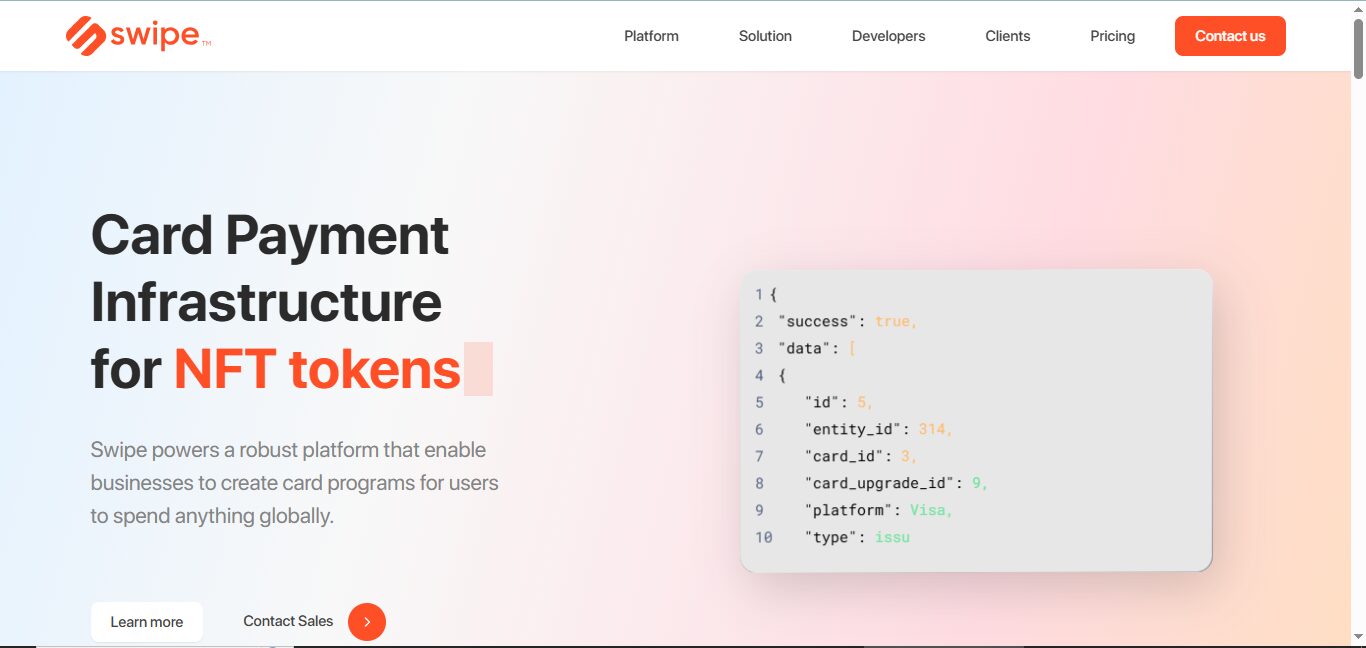Click the scrollbar up arrow
1366x648 pixels.
(x=1358, y=8)
